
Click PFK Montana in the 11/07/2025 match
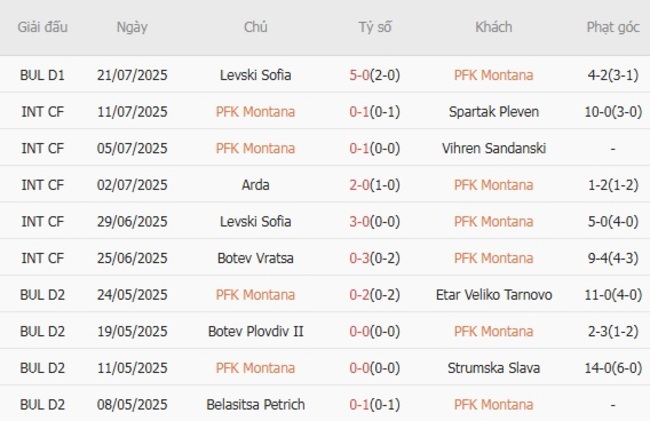point(255,112)
